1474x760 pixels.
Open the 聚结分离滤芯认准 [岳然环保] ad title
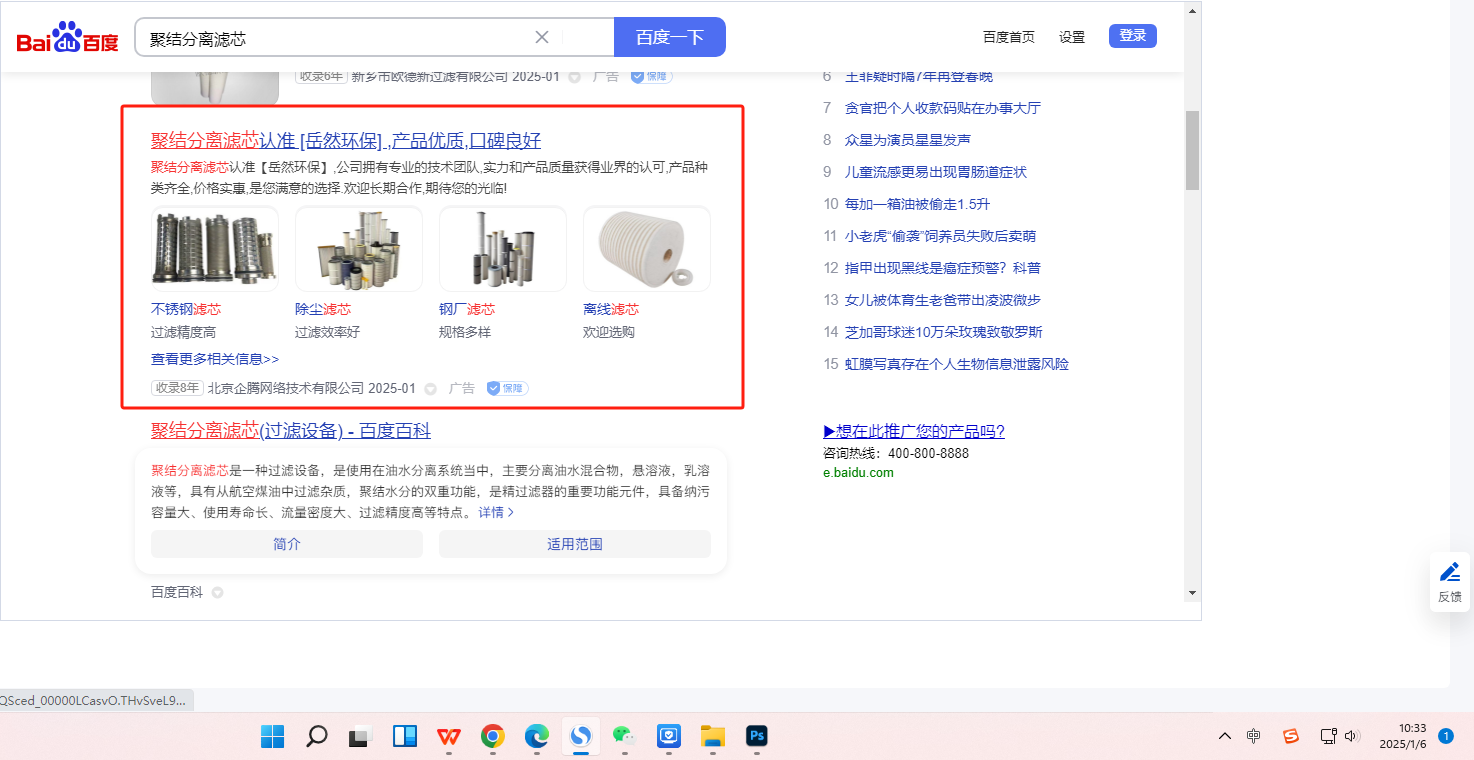346,140
